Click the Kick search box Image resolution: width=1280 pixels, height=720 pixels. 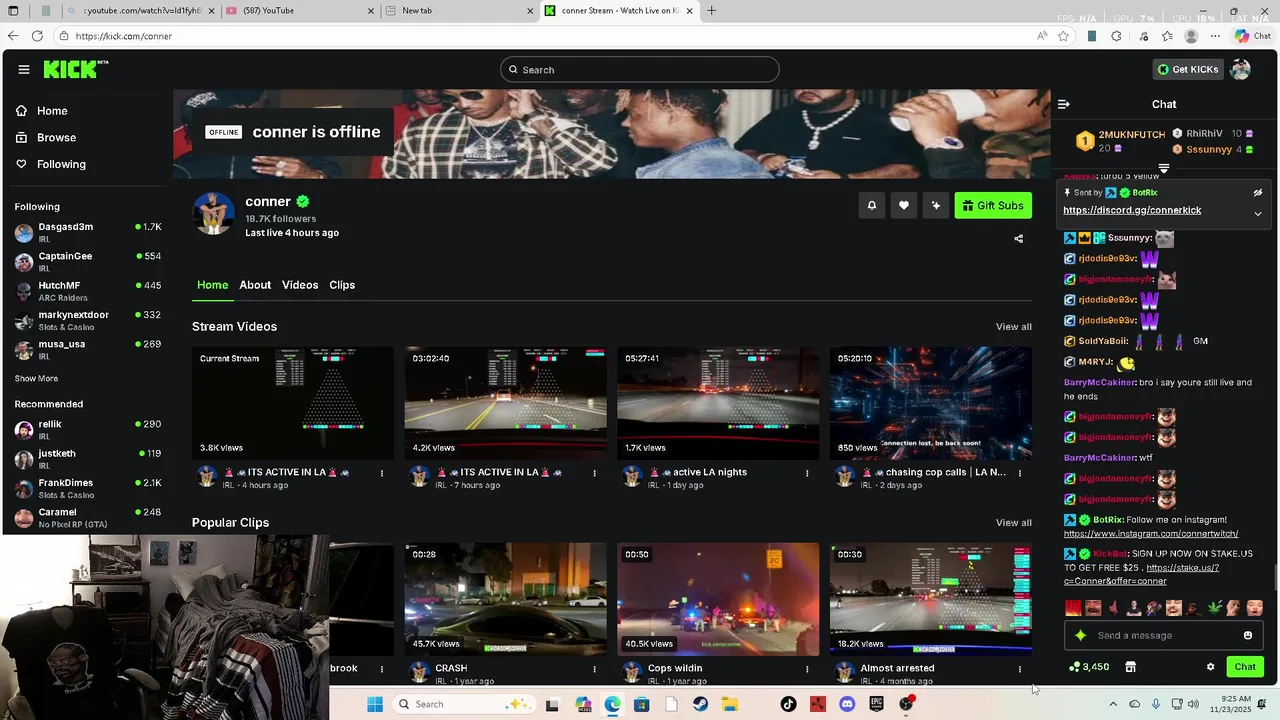640,69
